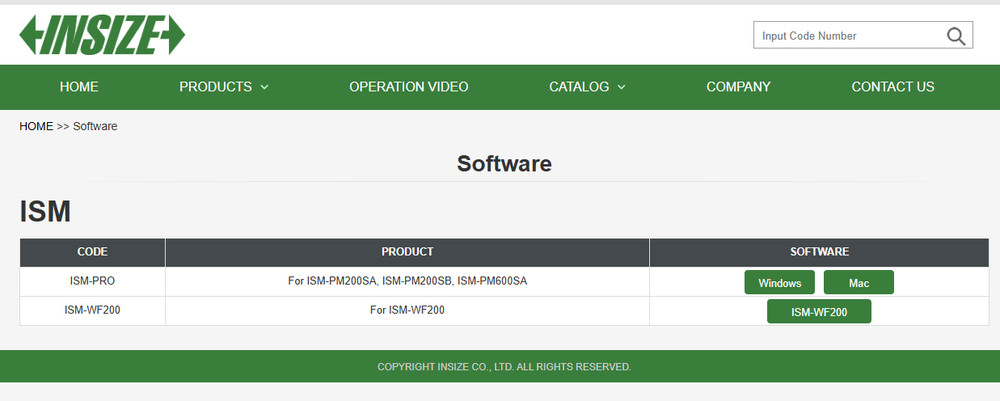The height and width of the screenshot is (401, 1000).
Task: Go to the OPERATION VIDEO page
Action: tap(408, 87)
